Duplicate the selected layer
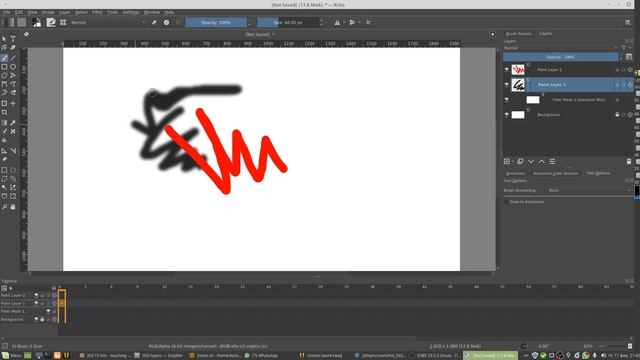This screenshot has width=640, height=360. tap(520, 161)
